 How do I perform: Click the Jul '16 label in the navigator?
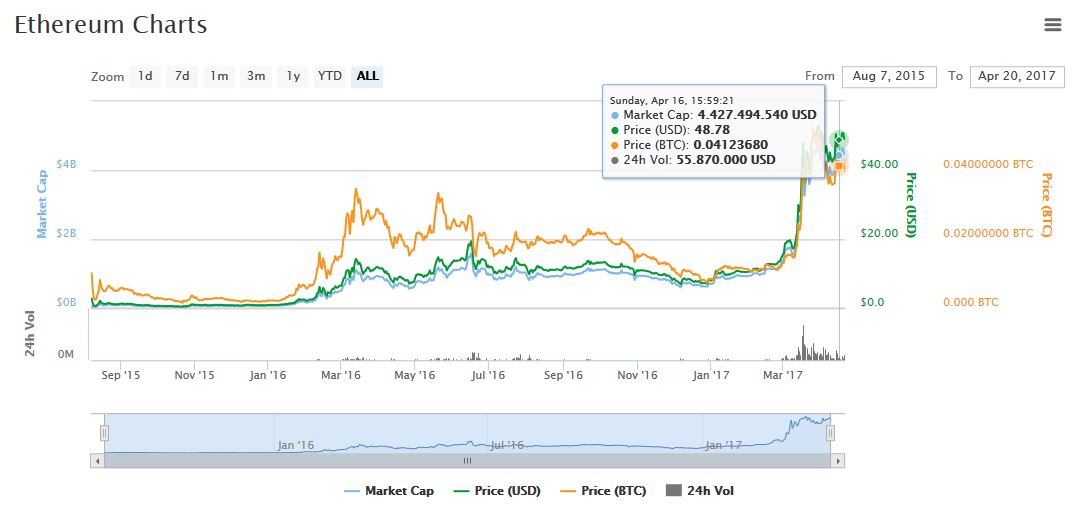click(507, 445)
